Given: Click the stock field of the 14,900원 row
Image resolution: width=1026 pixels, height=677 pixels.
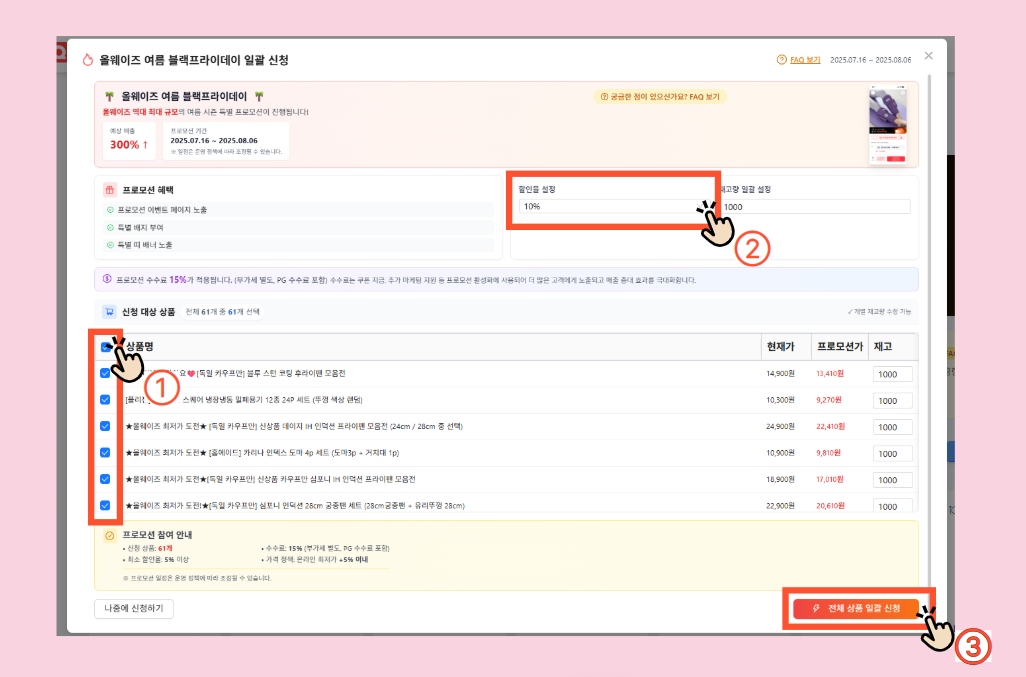Looking at the screenshot, I should coord(891,374).
